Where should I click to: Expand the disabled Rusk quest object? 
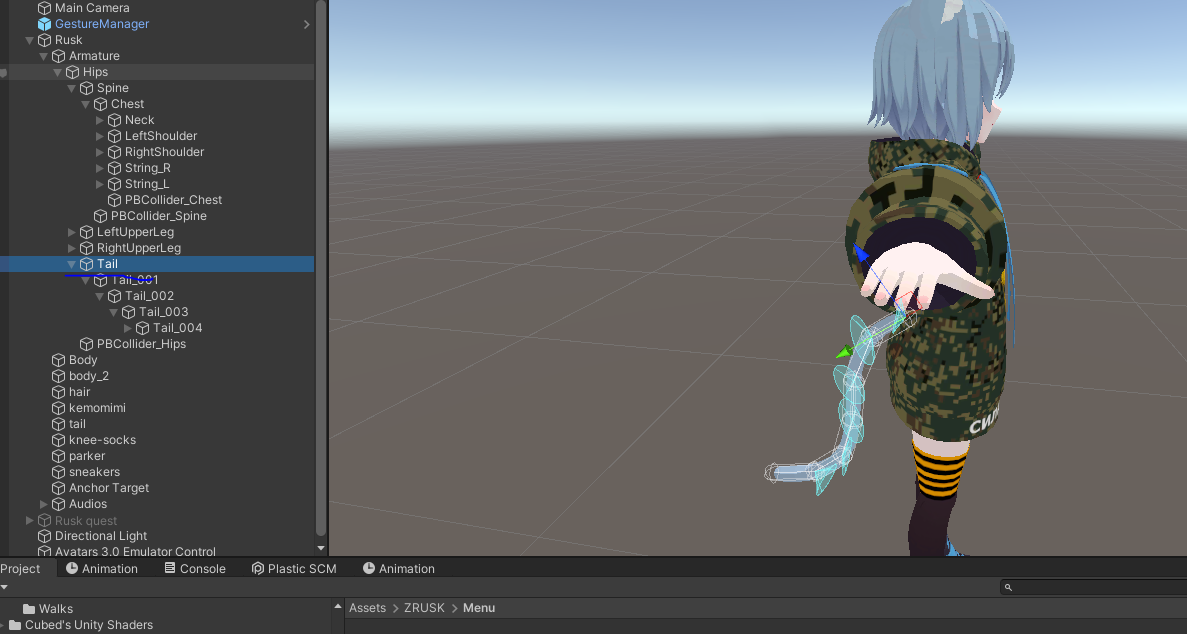click(30, 520)
